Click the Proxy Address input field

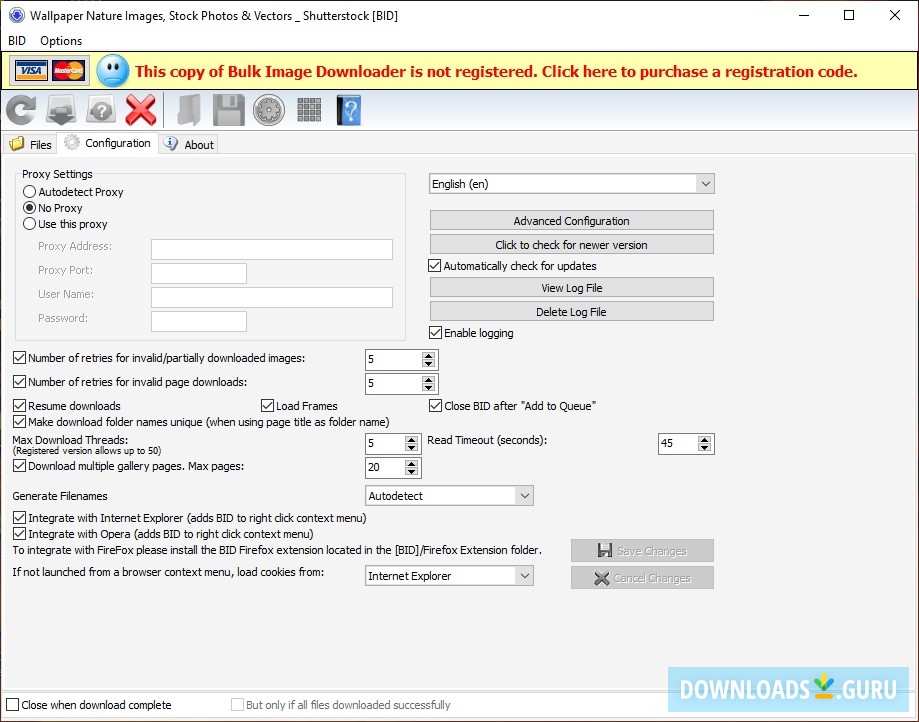[272, 249]
